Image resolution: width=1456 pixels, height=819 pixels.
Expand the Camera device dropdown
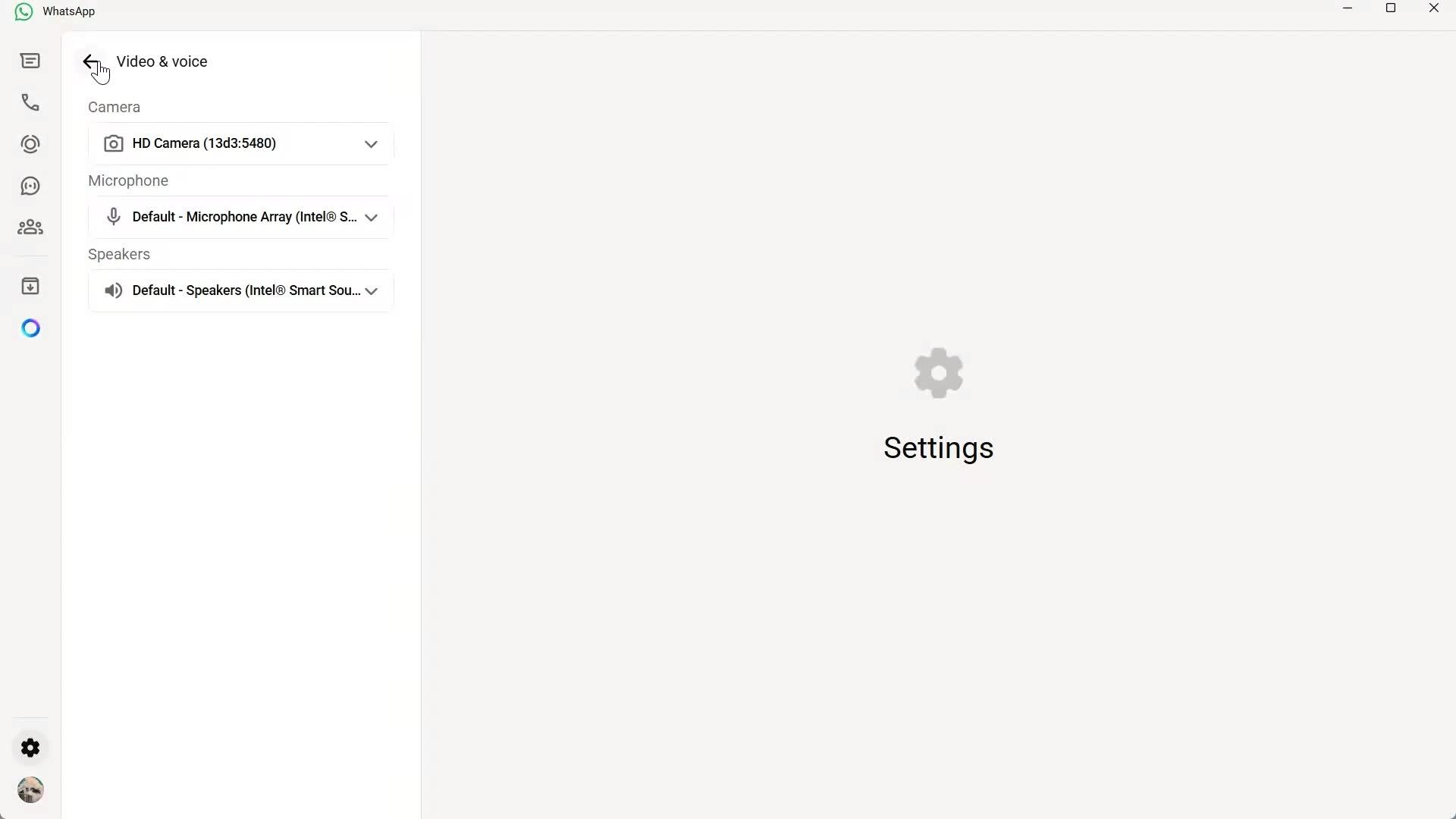pyautogui.click(x=371, y=143)
